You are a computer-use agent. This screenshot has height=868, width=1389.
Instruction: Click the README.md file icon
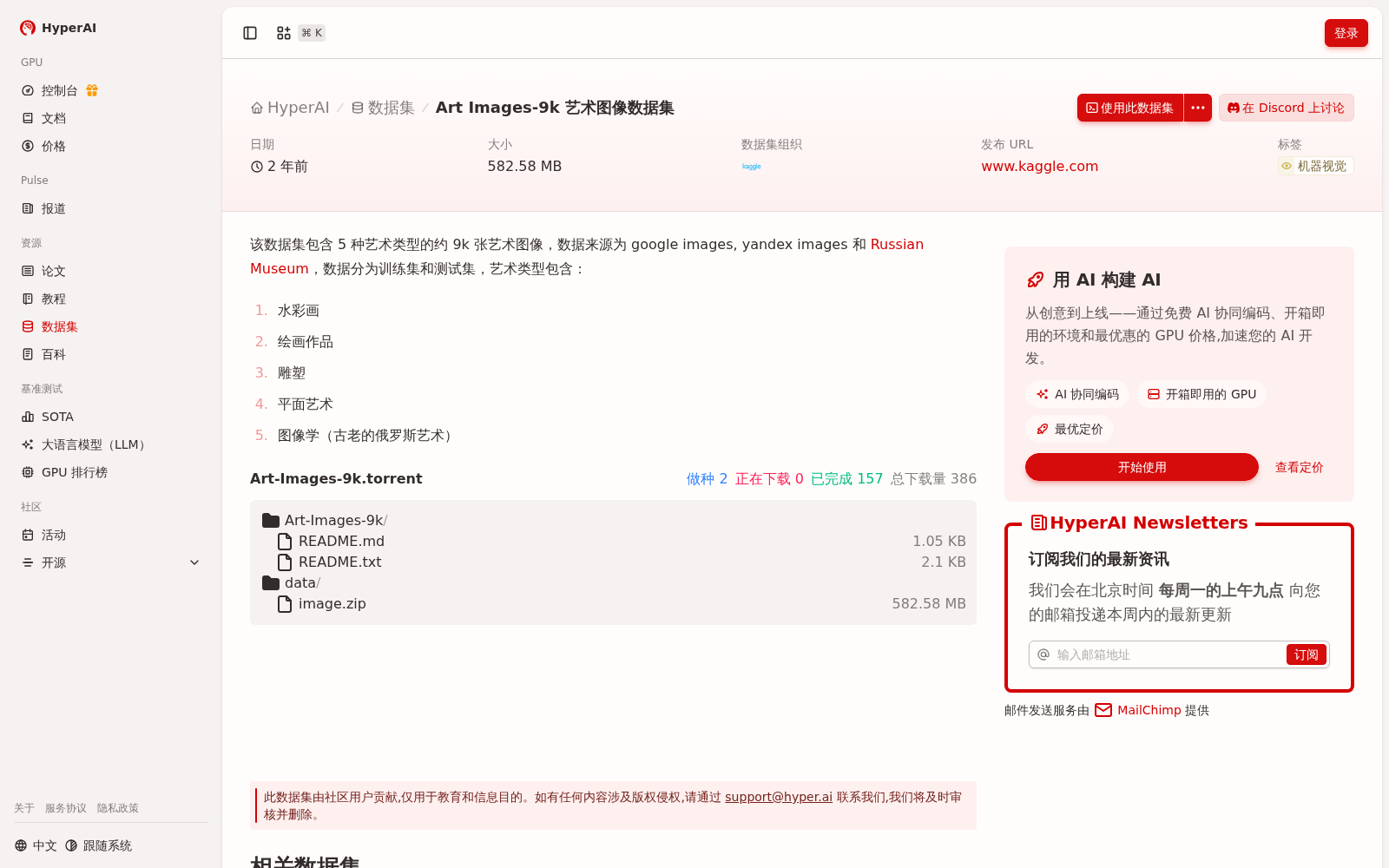(285, 542)
